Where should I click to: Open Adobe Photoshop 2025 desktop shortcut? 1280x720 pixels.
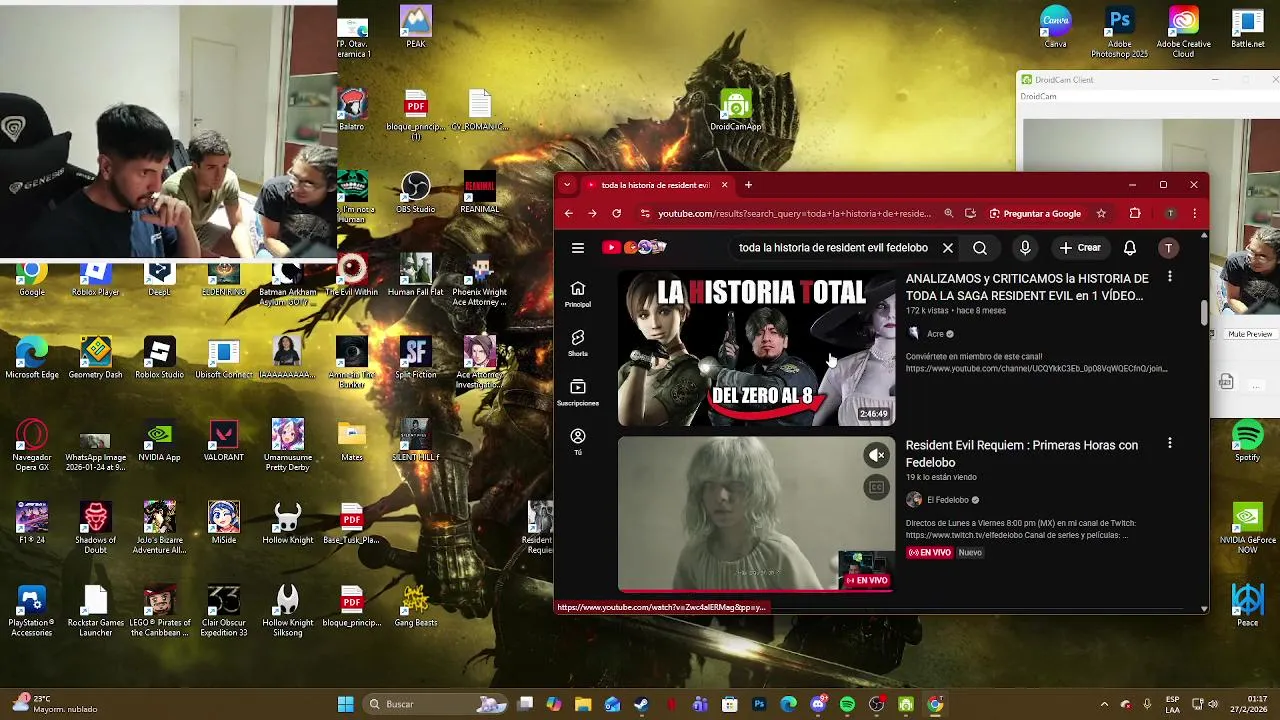pos(1120,31)
